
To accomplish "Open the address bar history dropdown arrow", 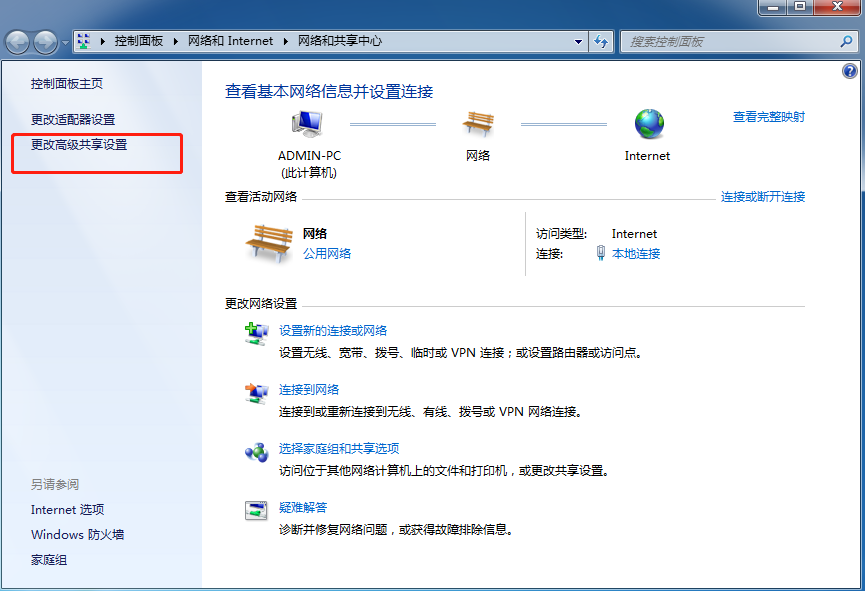I will [577, 42].
